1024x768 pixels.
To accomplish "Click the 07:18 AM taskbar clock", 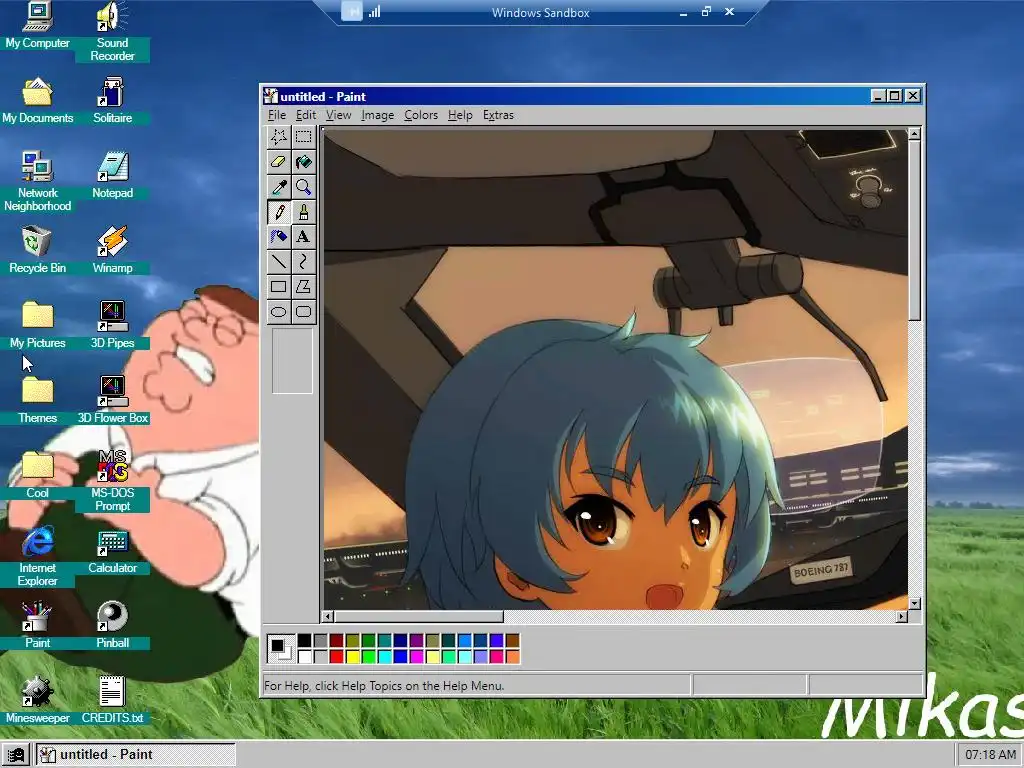I will click(x=990, y=755).
